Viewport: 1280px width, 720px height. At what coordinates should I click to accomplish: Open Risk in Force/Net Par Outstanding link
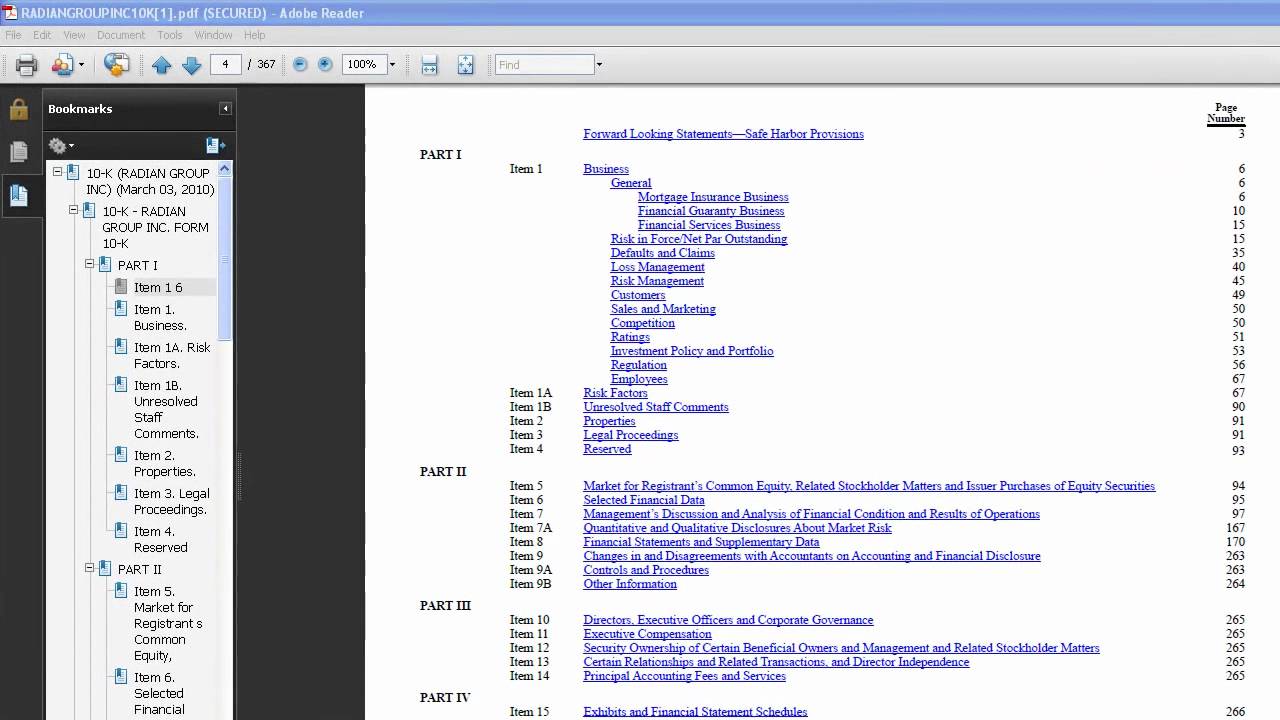(x=699, y=239)
